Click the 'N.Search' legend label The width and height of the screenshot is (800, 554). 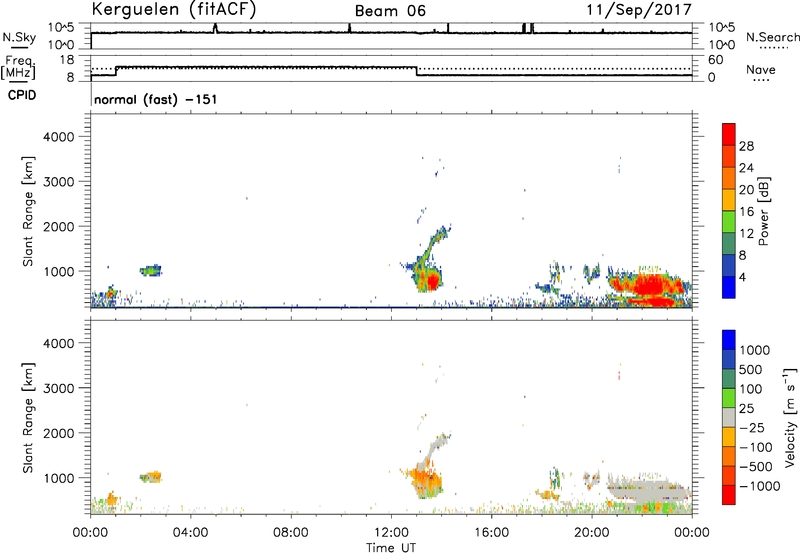tap(772, 37)
